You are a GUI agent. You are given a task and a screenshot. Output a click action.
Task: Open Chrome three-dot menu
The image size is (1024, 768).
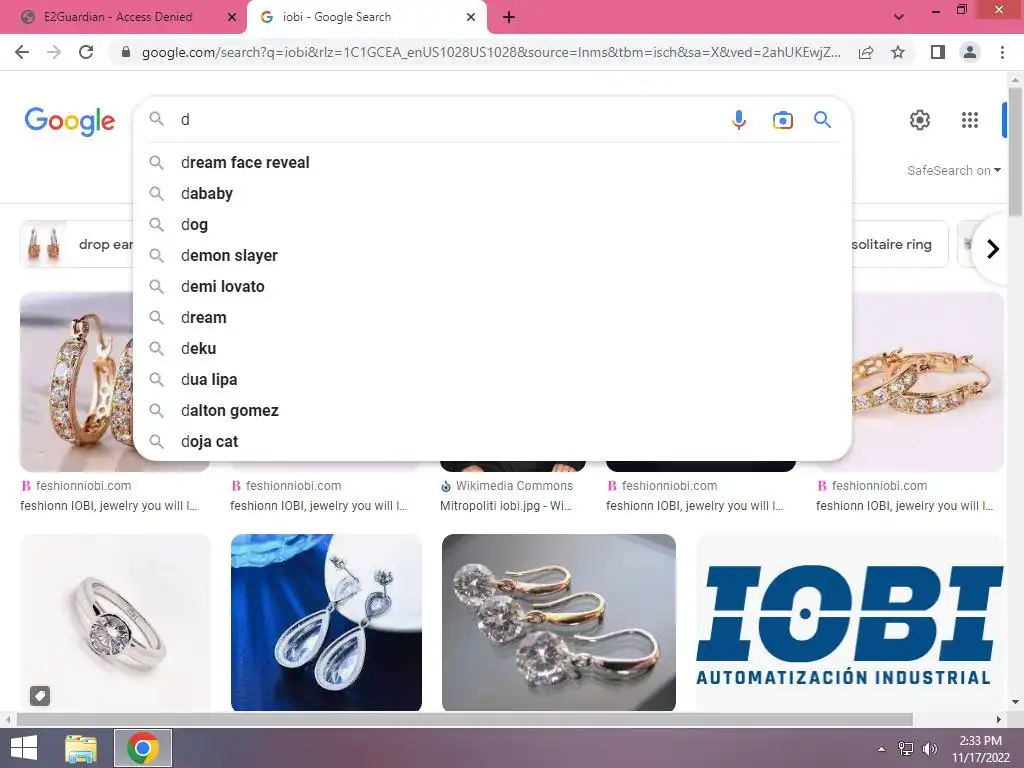(1002, 52)
